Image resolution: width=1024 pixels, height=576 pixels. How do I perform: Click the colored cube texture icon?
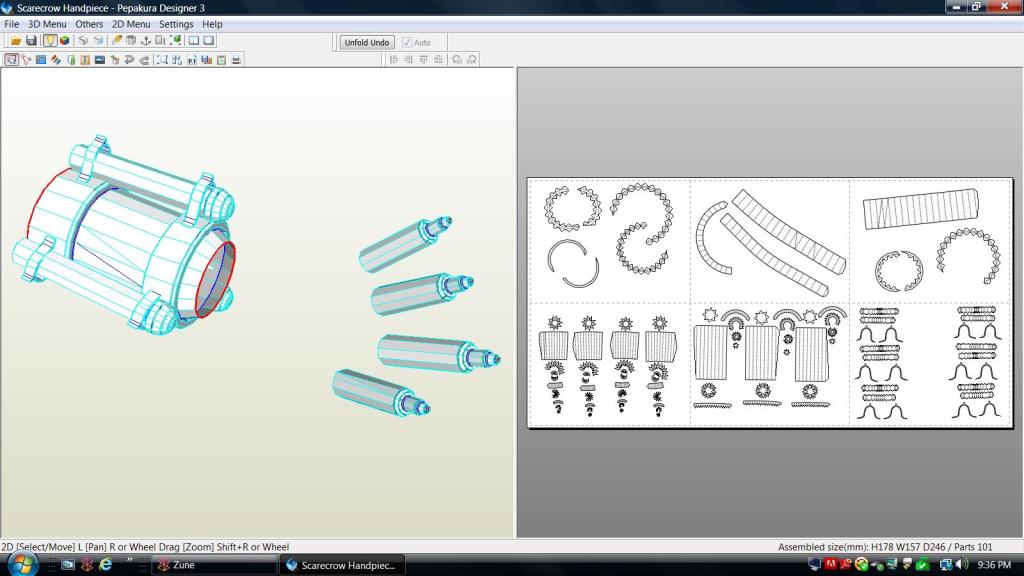pyautogui.click(x=65, y=40)
